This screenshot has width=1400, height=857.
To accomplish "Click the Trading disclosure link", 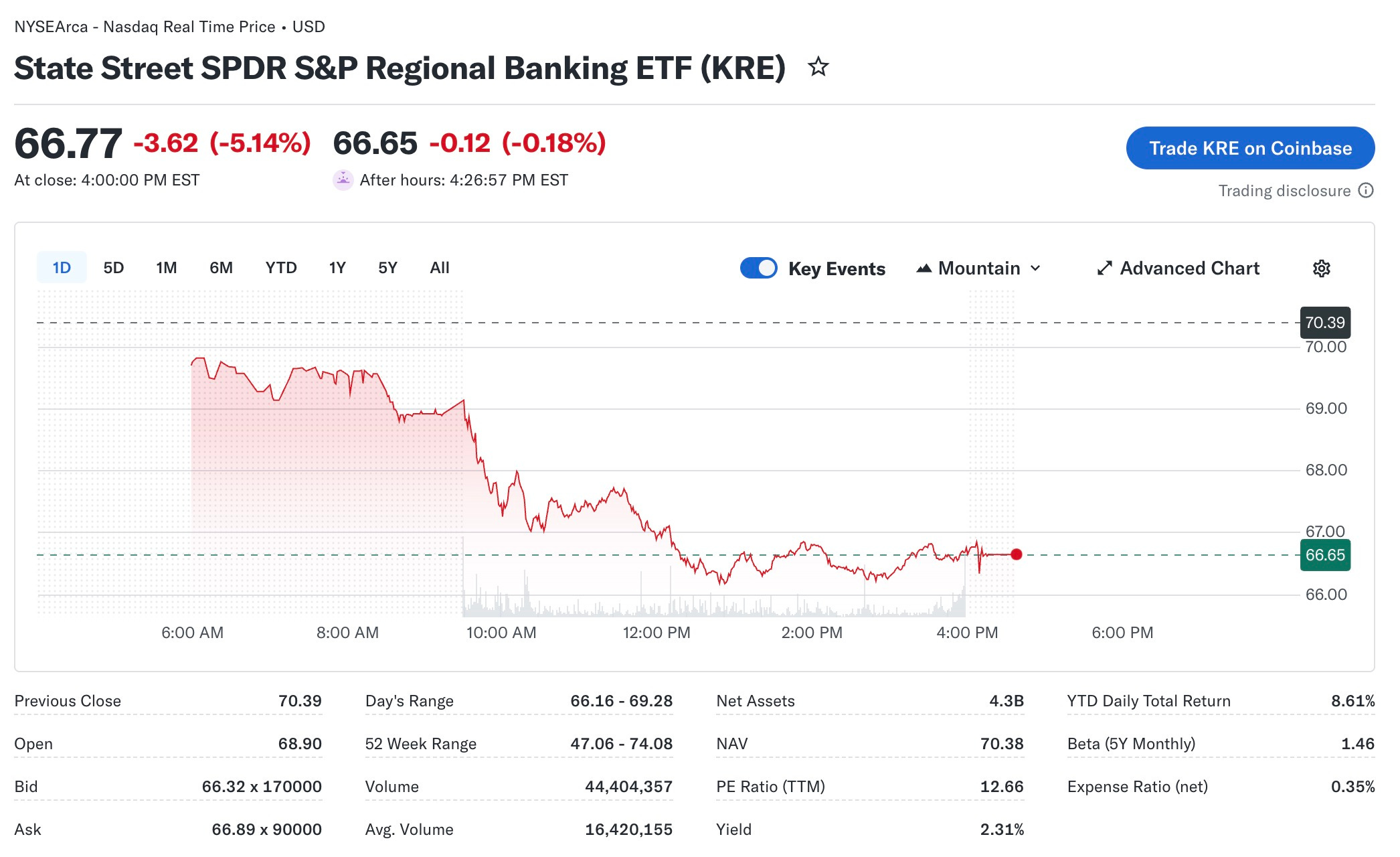I will (x=1286, y=191).
